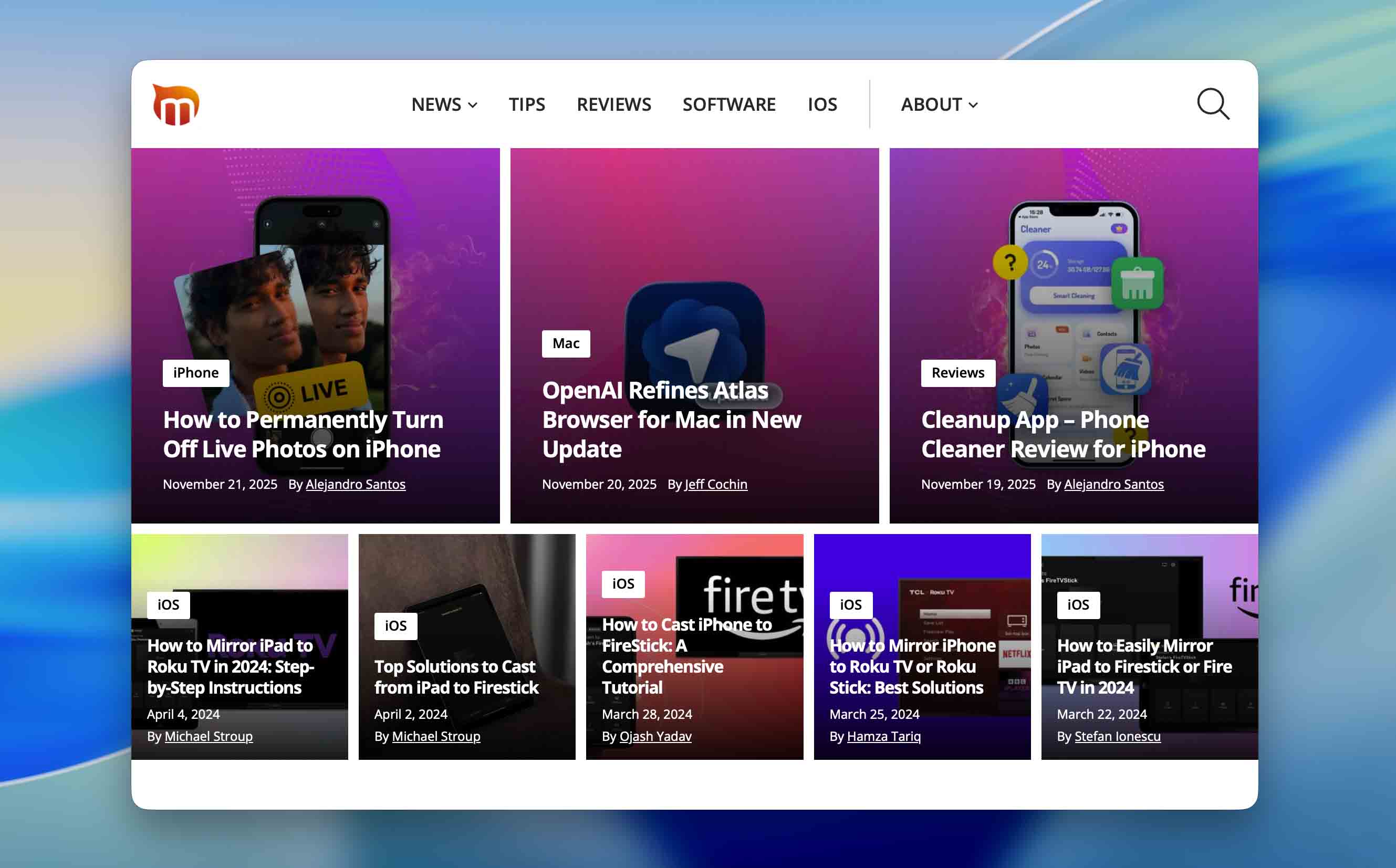Viewport: 1396px width, 868px height.
Task: Open the search magnifier icon
Action: point(1212,104)
